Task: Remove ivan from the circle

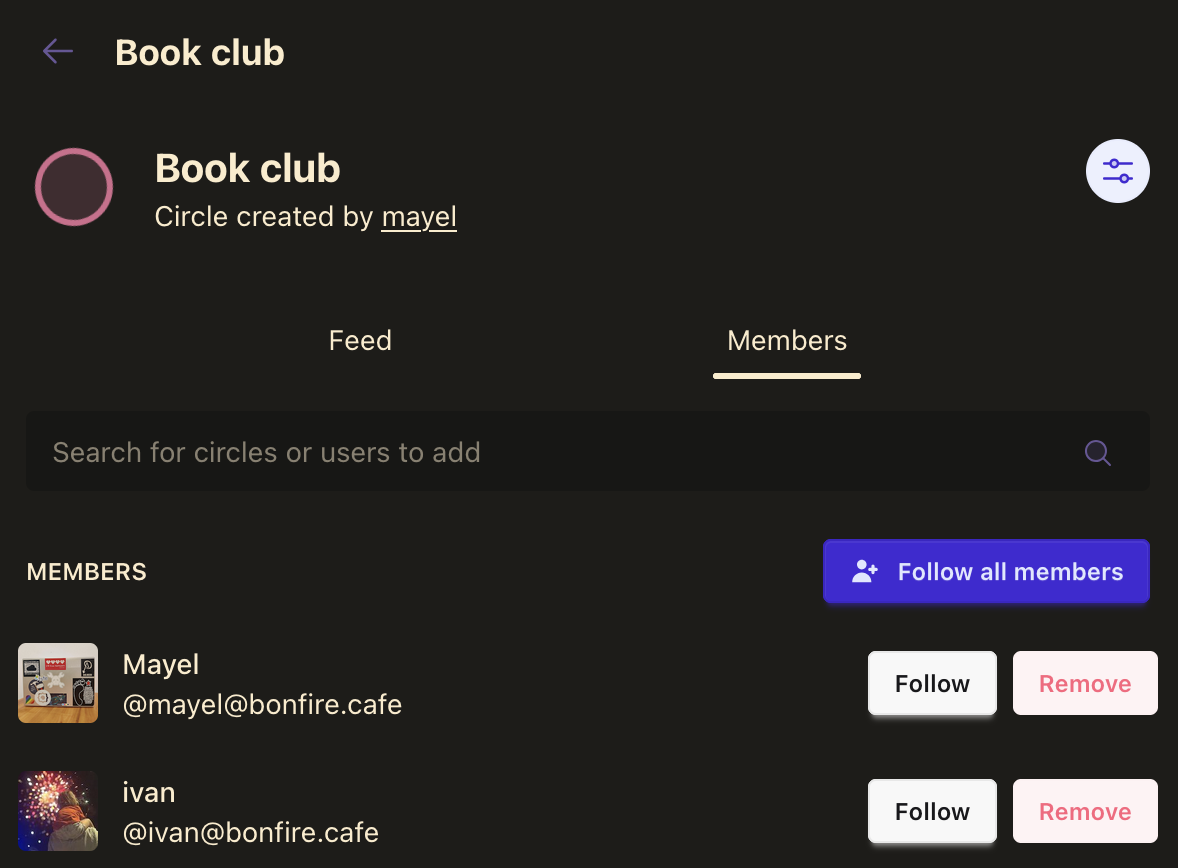Action: point(1085,811)
